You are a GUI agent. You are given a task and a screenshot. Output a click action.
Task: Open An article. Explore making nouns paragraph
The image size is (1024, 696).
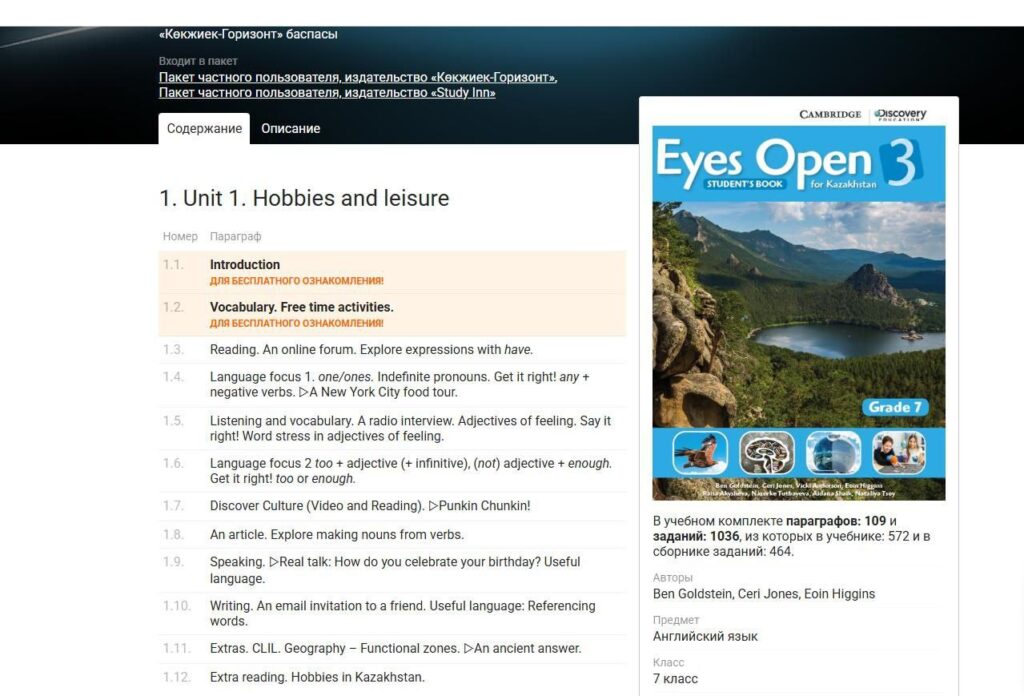point(336,535)
